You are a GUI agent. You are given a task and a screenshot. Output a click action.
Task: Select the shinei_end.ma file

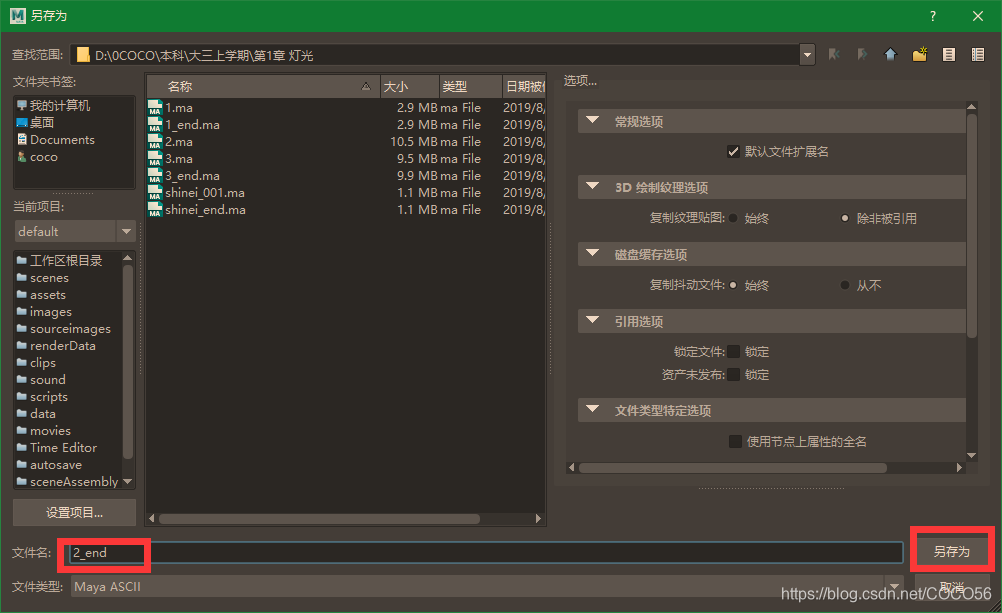coord(205,210)
